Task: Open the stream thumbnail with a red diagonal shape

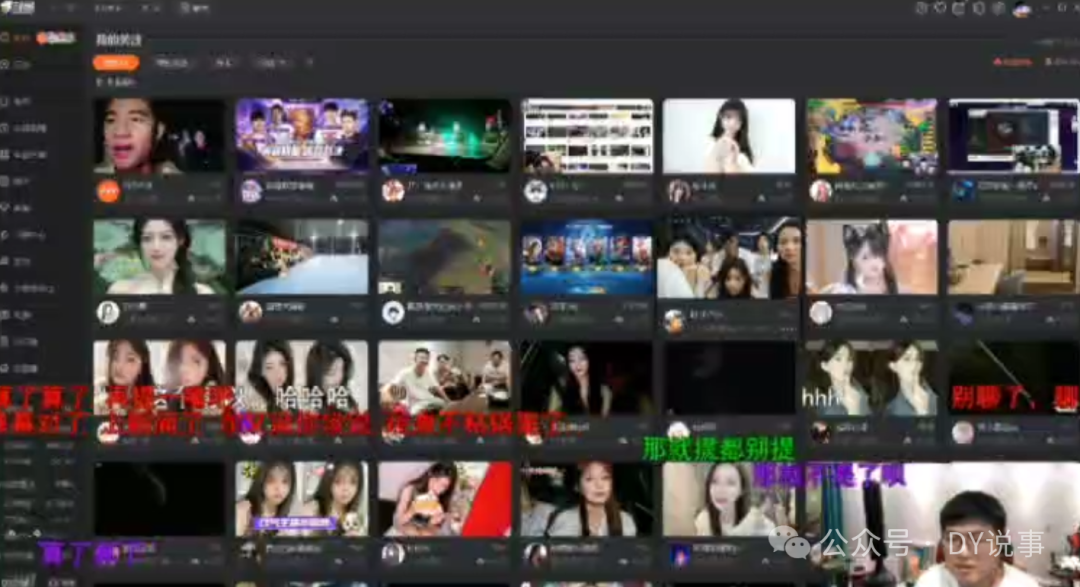Action: [444, 499]
